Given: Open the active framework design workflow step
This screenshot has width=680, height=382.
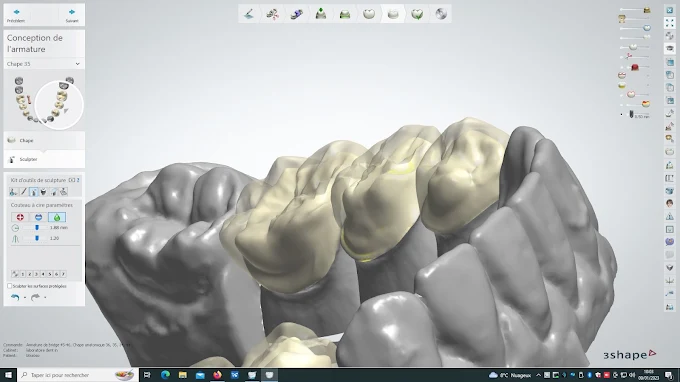Looking at the screenshot, I should tap(393, 14).
